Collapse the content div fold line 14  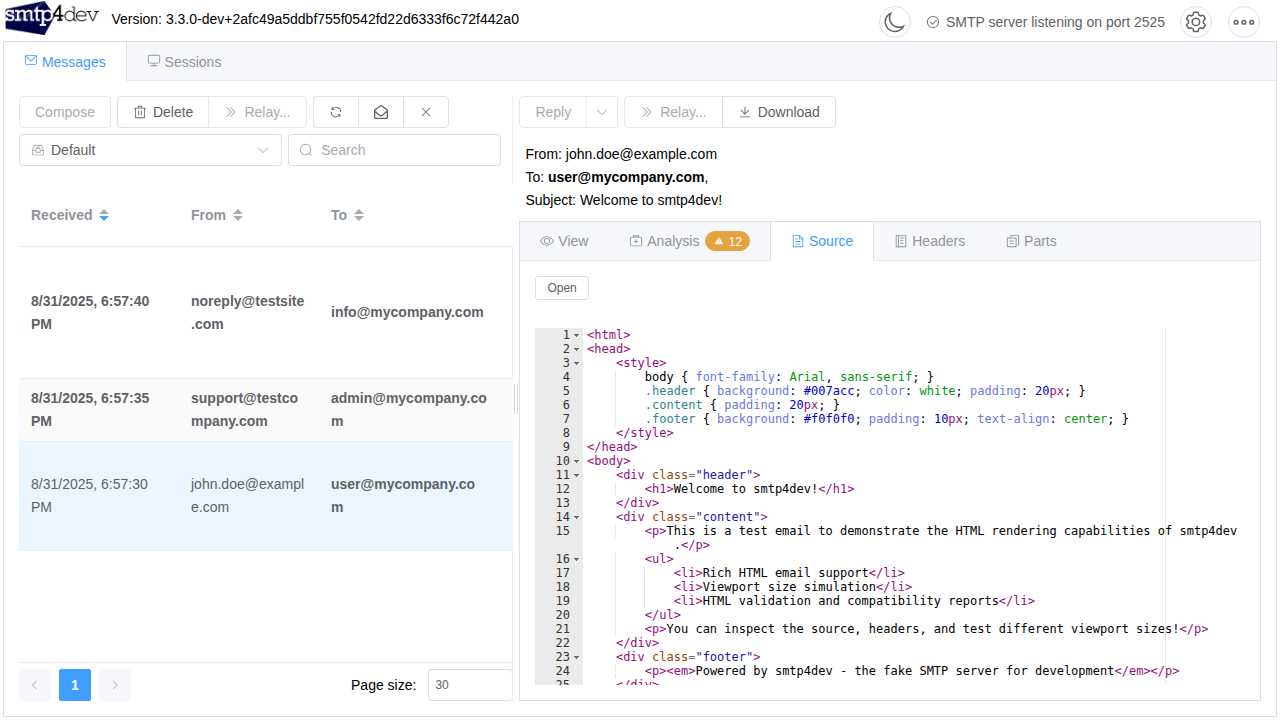(577, 517)
